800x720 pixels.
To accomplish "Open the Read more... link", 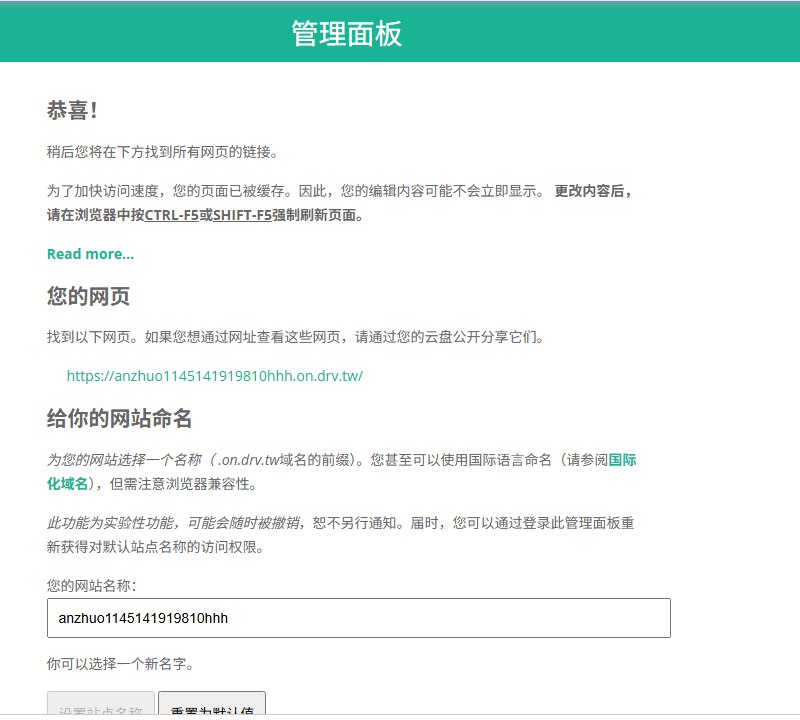I will tap(91, 253).
